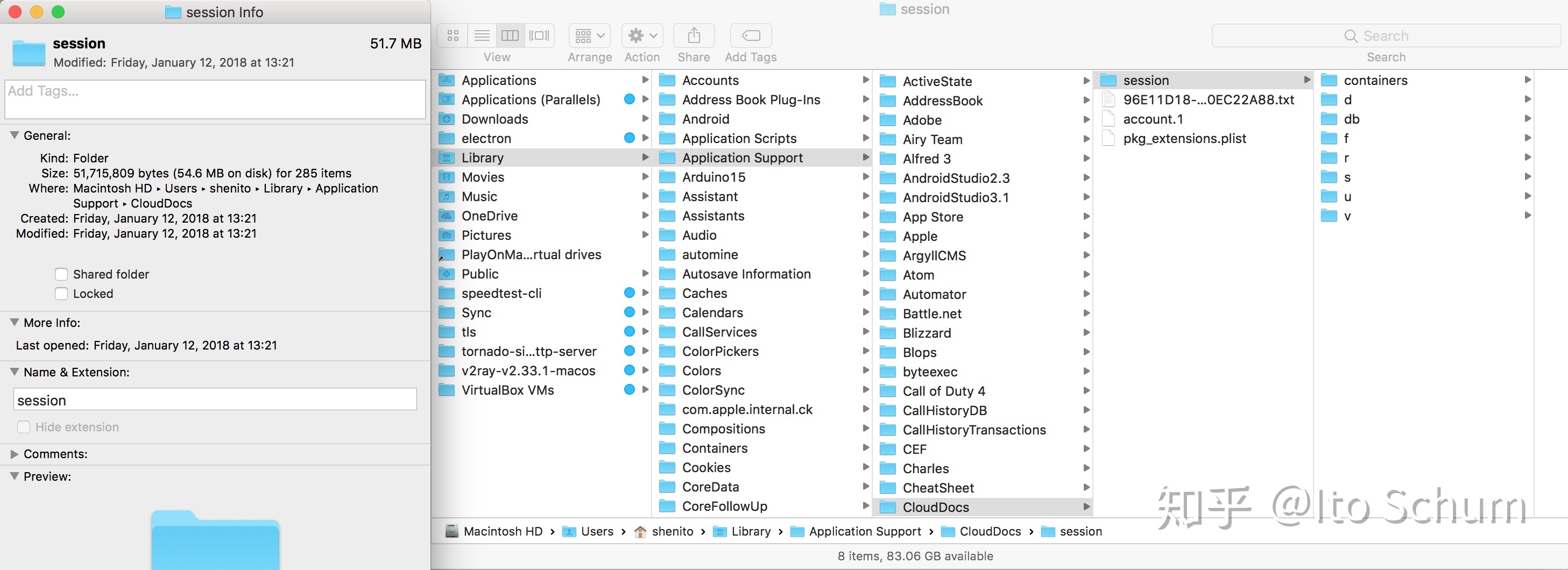
Task: Switch to Cover Flow view
Action: [539, 36]
